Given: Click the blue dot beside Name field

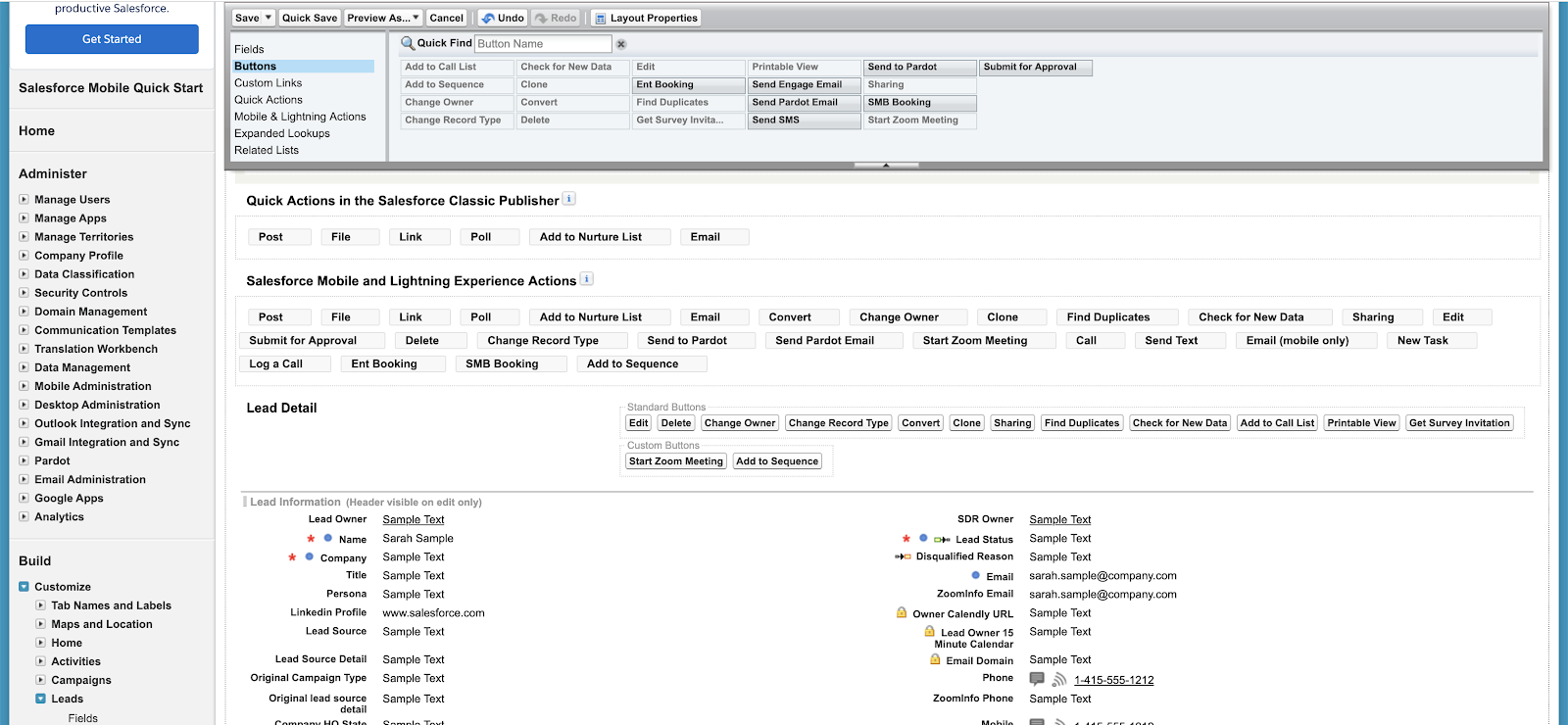Looking at the screenshot, I should 328,538.
